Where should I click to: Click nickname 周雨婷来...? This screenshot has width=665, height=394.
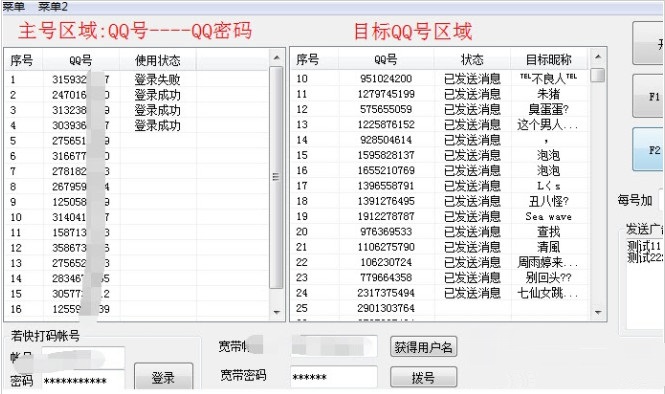[547, 262]
